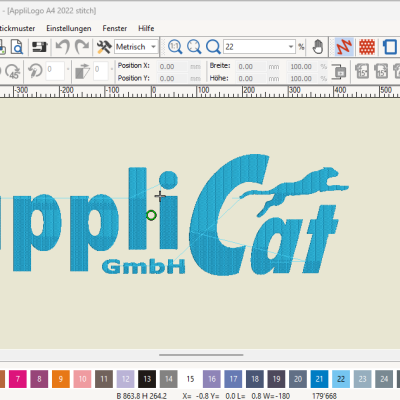Redo the last action
Viewport: 400px width, 400px height.
pos(82,47)
